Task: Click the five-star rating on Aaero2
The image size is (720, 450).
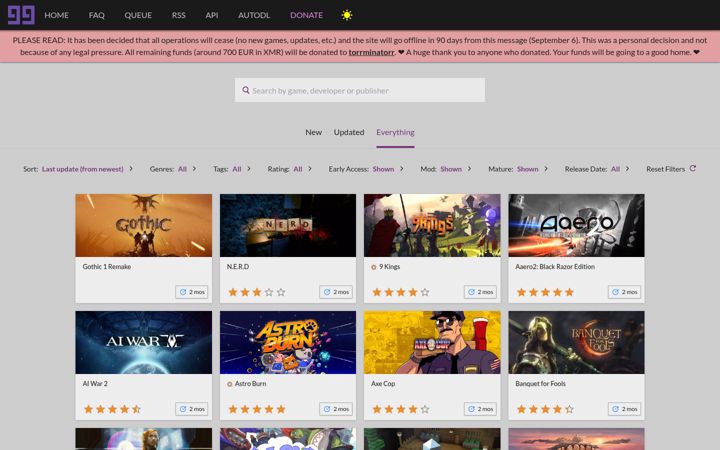Action: 545,292
